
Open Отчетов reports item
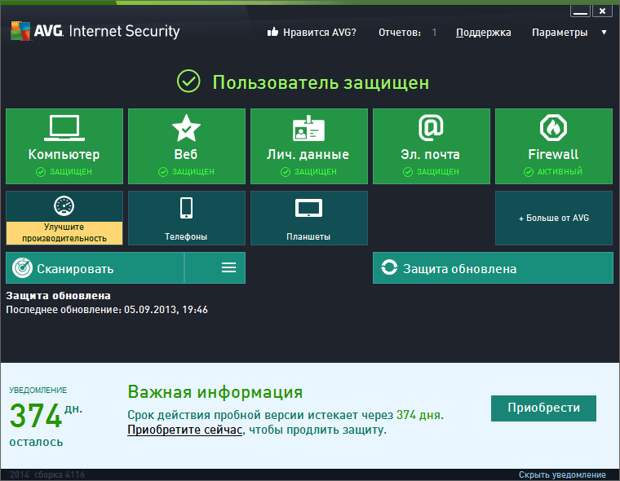point(407,32)
